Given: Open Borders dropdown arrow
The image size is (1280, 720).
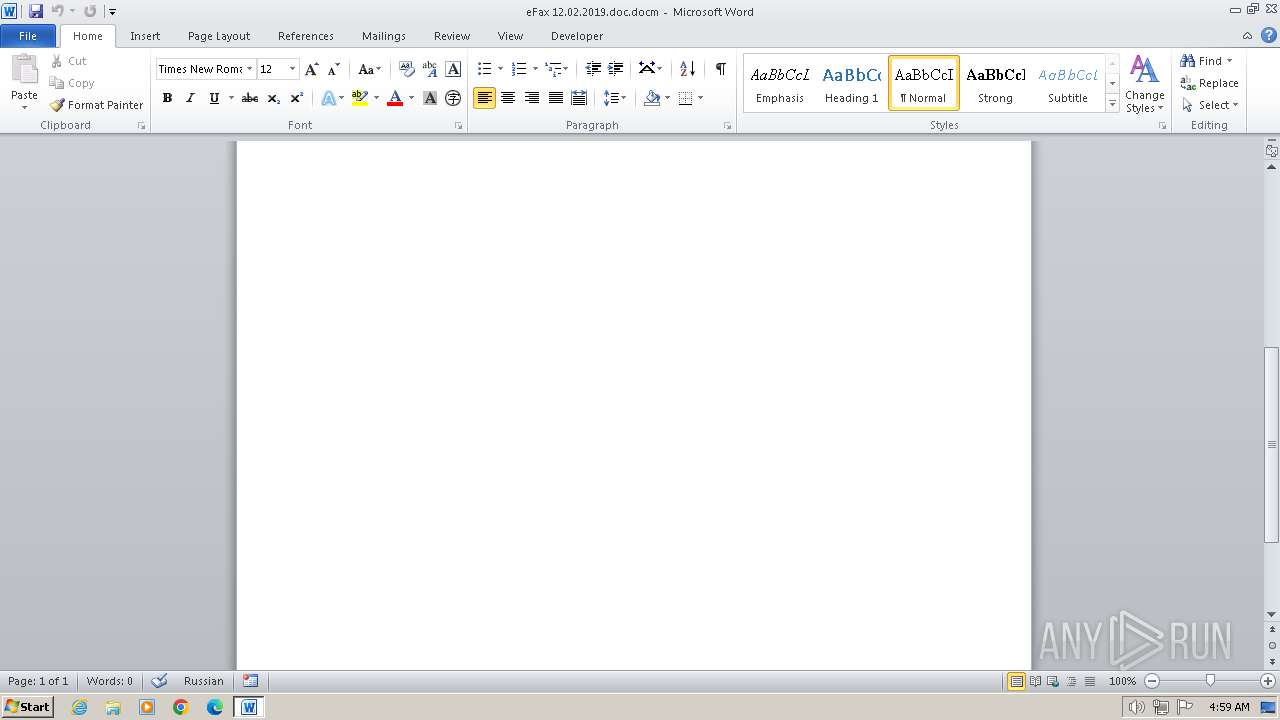Looking at the screenshot, I should 700,98.
